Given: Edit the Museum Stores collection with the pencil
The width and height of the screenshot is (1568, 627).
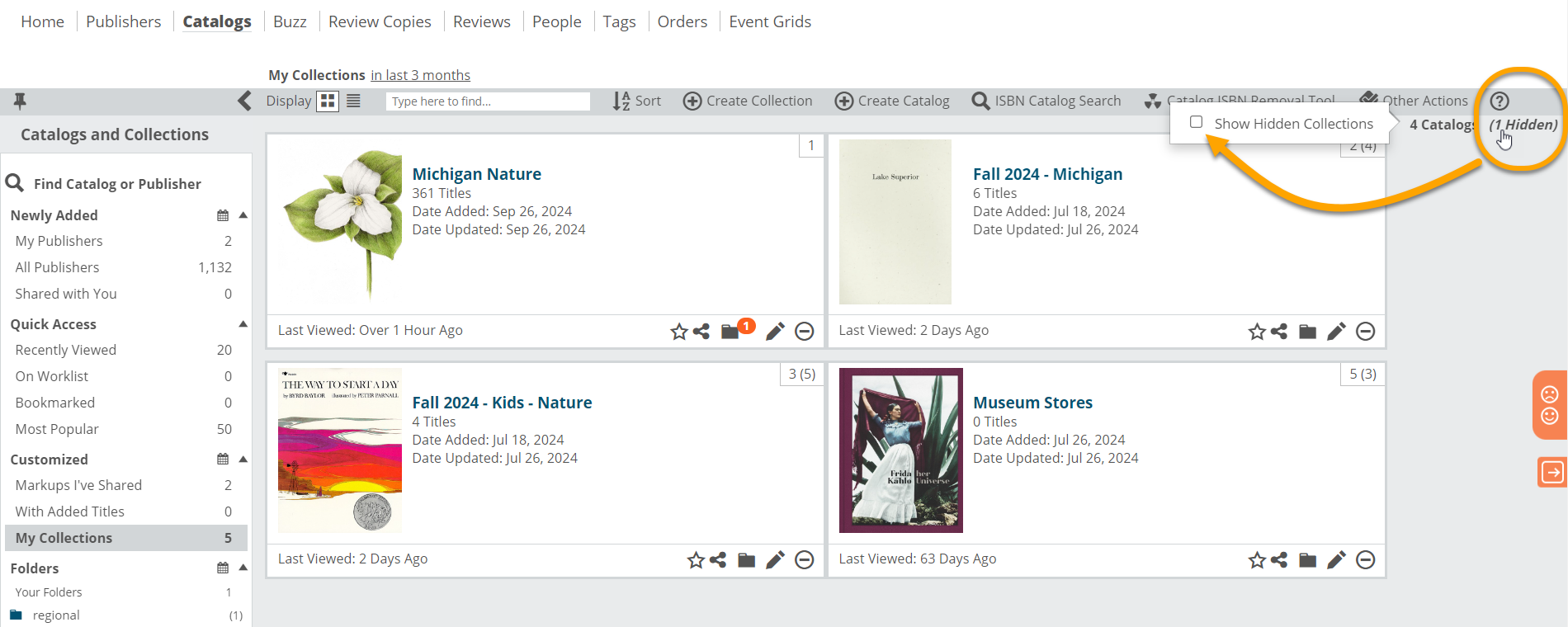Looking at the screenshot, I should point(1336,560).
